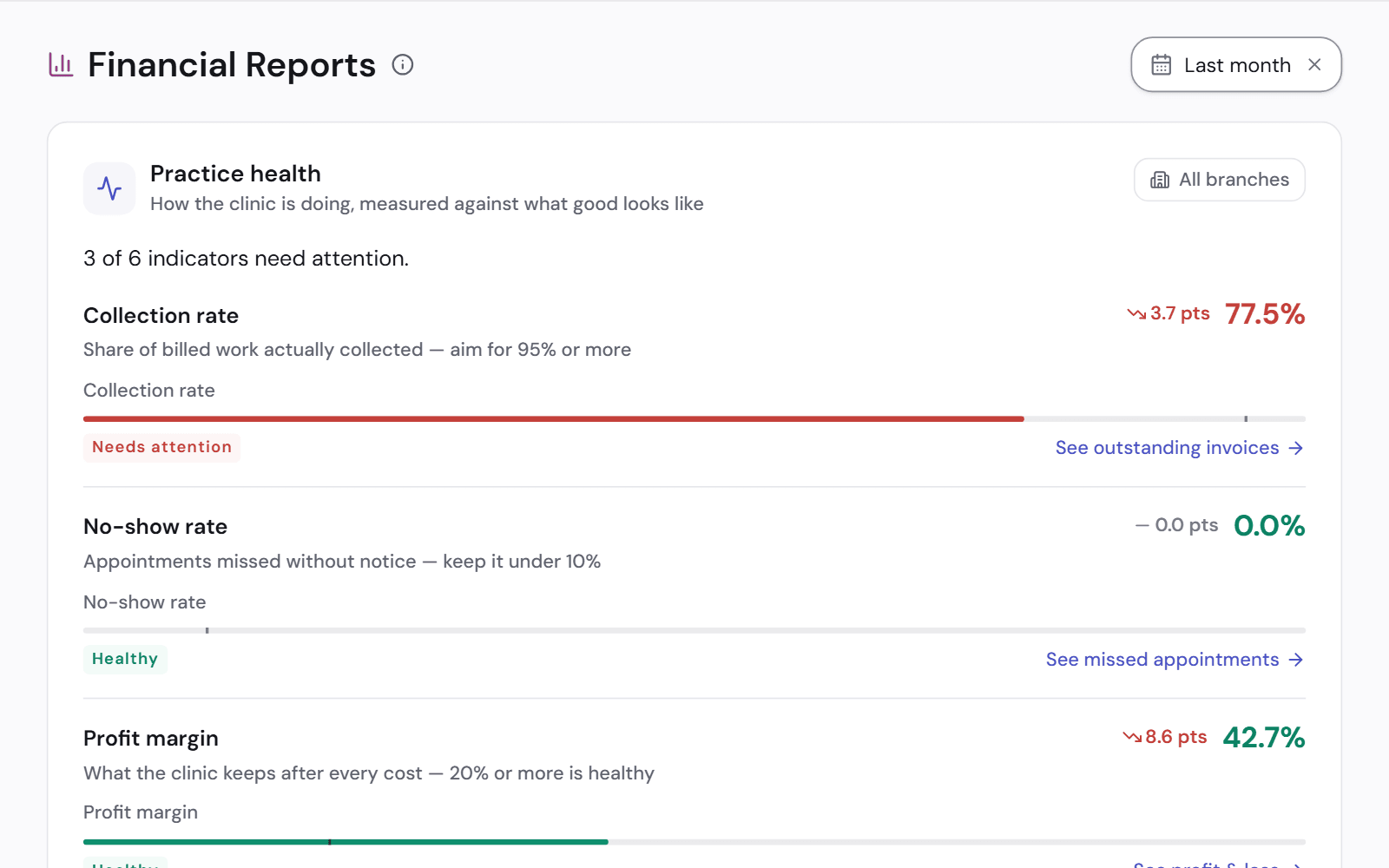Click the arrow on See outstanding invoices
This screenshot has width=1389, height=868.
click(1296, 448)
